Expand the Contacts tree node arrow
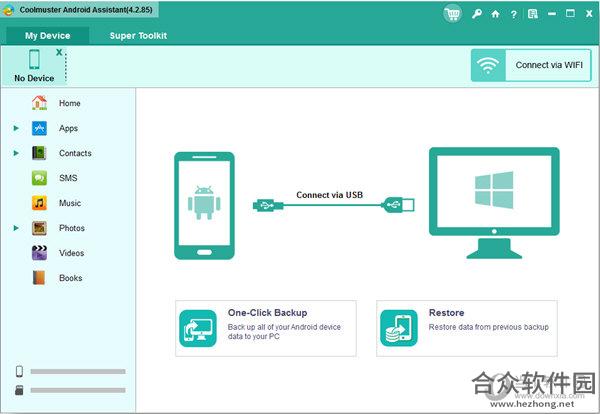The height and width of the screenshot is (414, 600). pos(16,153)
